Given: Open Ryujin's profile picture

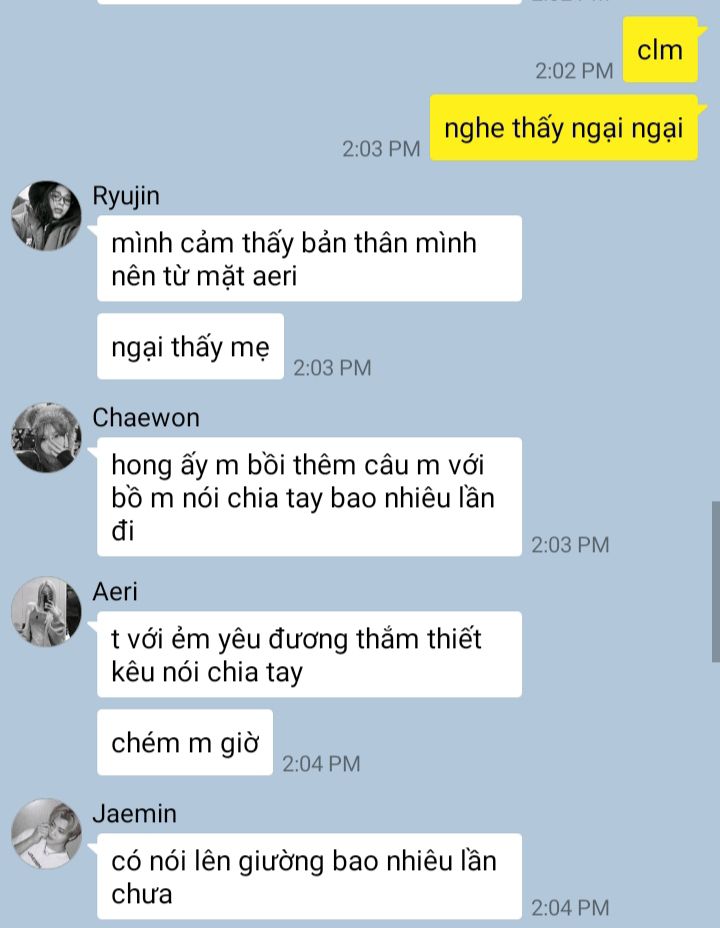Looking at the screenshot, I should point(46,215).
